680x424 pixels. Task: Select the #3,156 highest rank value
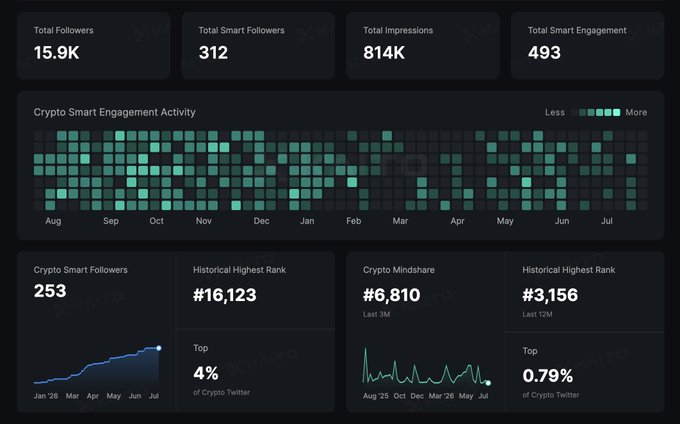pyautogui.click(x=550, y=295)
